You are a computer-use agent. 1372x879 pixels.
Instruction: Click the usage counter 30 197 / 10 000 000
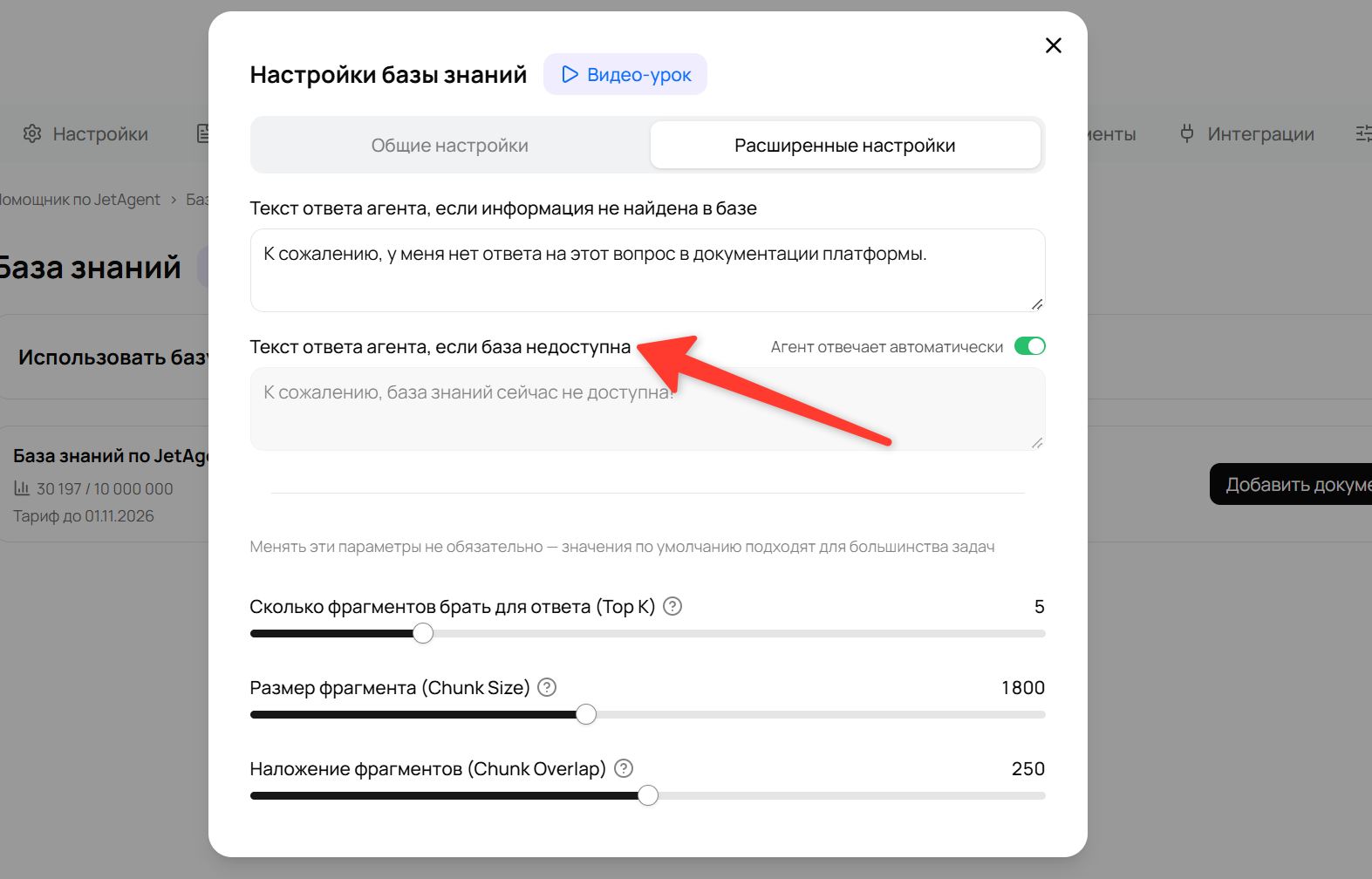tap(105, 488)
